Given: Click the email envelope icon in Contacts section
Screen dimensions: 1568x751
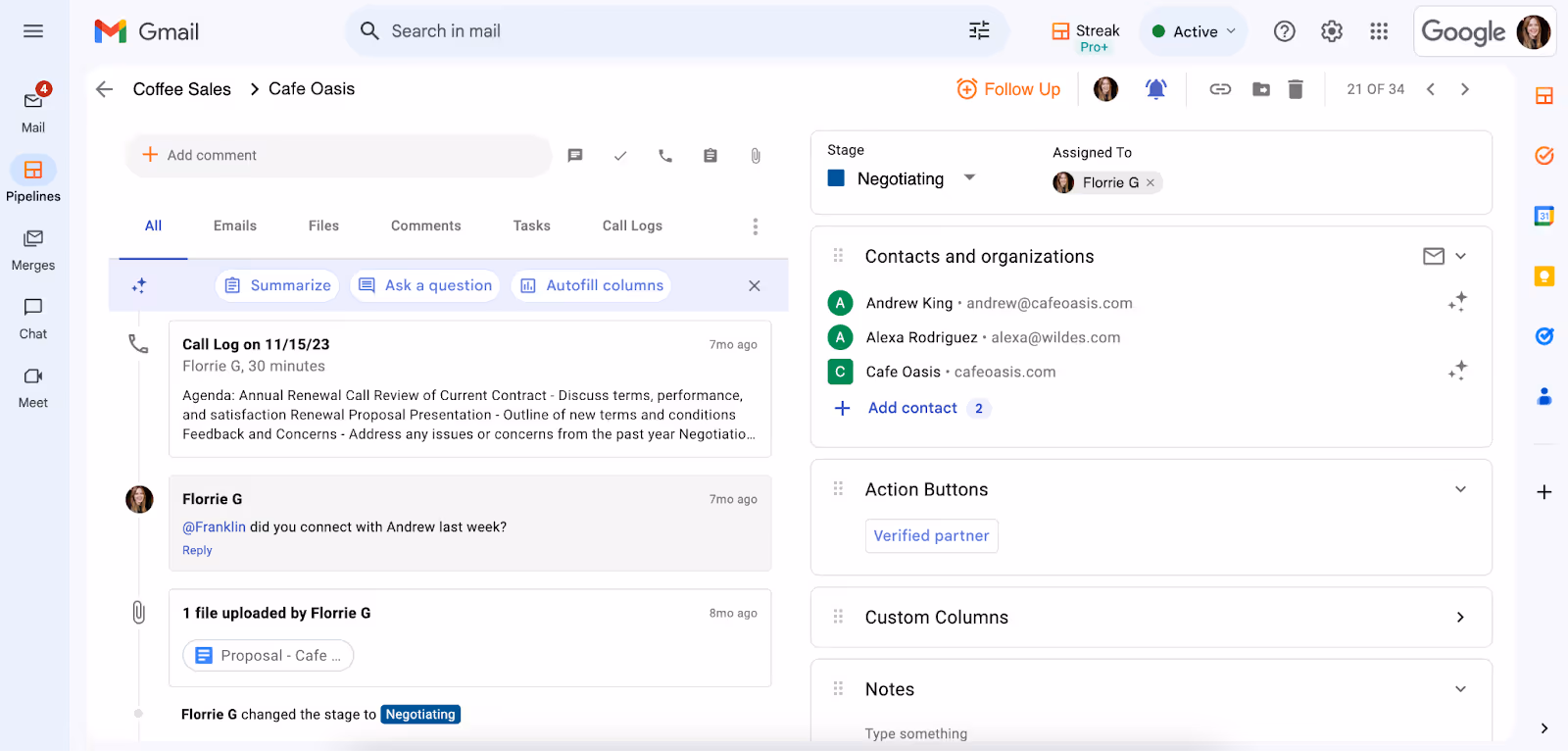Looking at the screenshot, I should point(1434,256).
